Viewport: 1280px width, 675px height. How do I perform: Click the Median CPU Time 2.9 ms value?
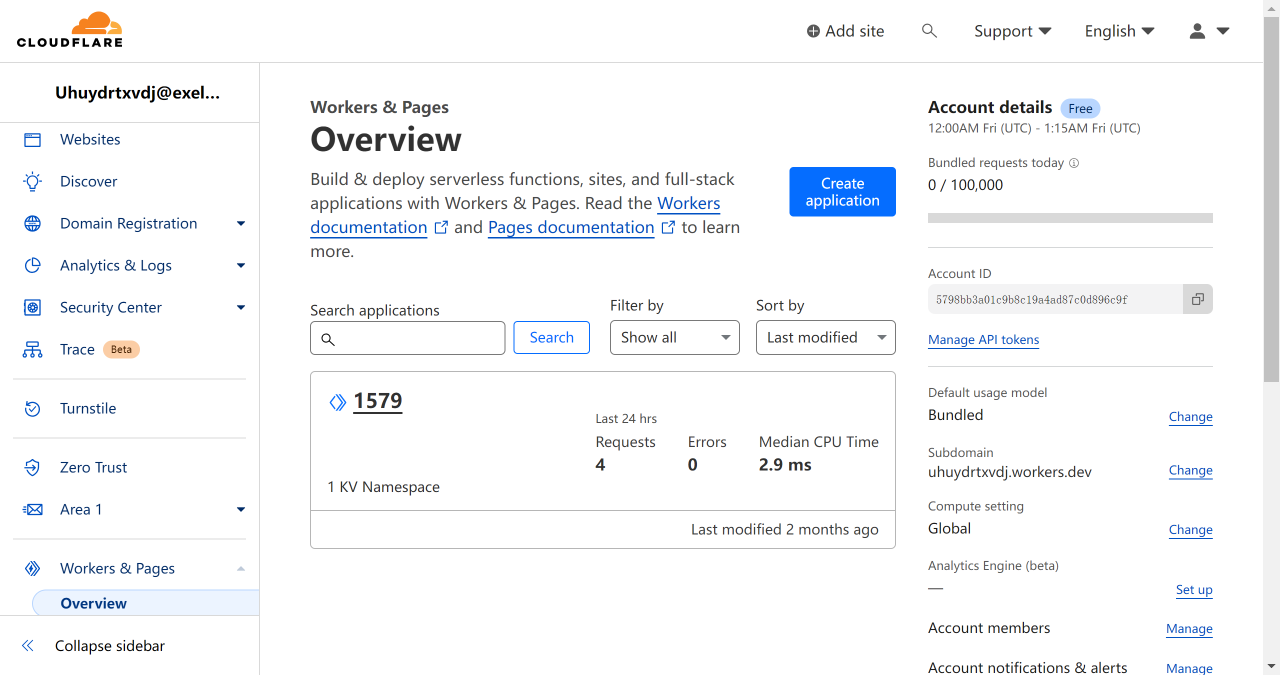[785, 465]
